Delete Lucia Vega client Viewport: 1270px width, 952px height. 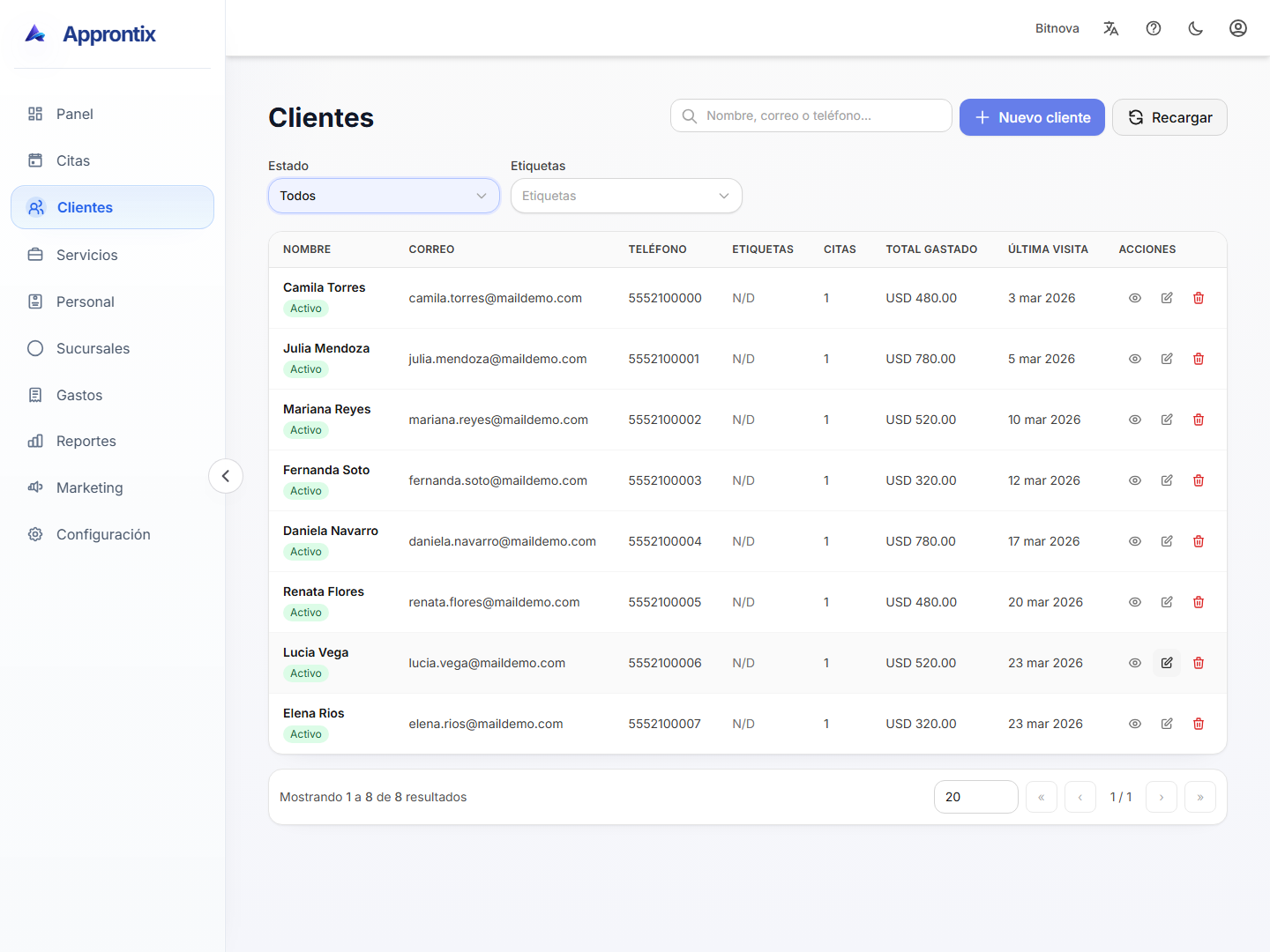coord(1199,663)
